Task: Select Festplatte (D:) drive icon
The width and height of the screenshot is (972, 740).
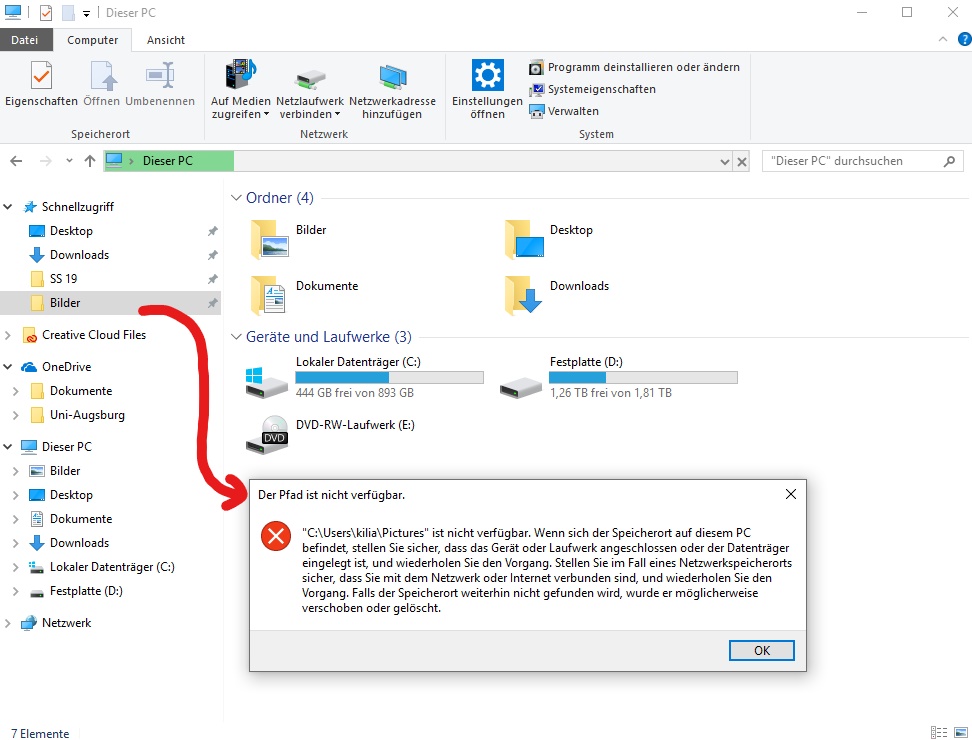Action: pyautogui.click(x=521, y=388)
